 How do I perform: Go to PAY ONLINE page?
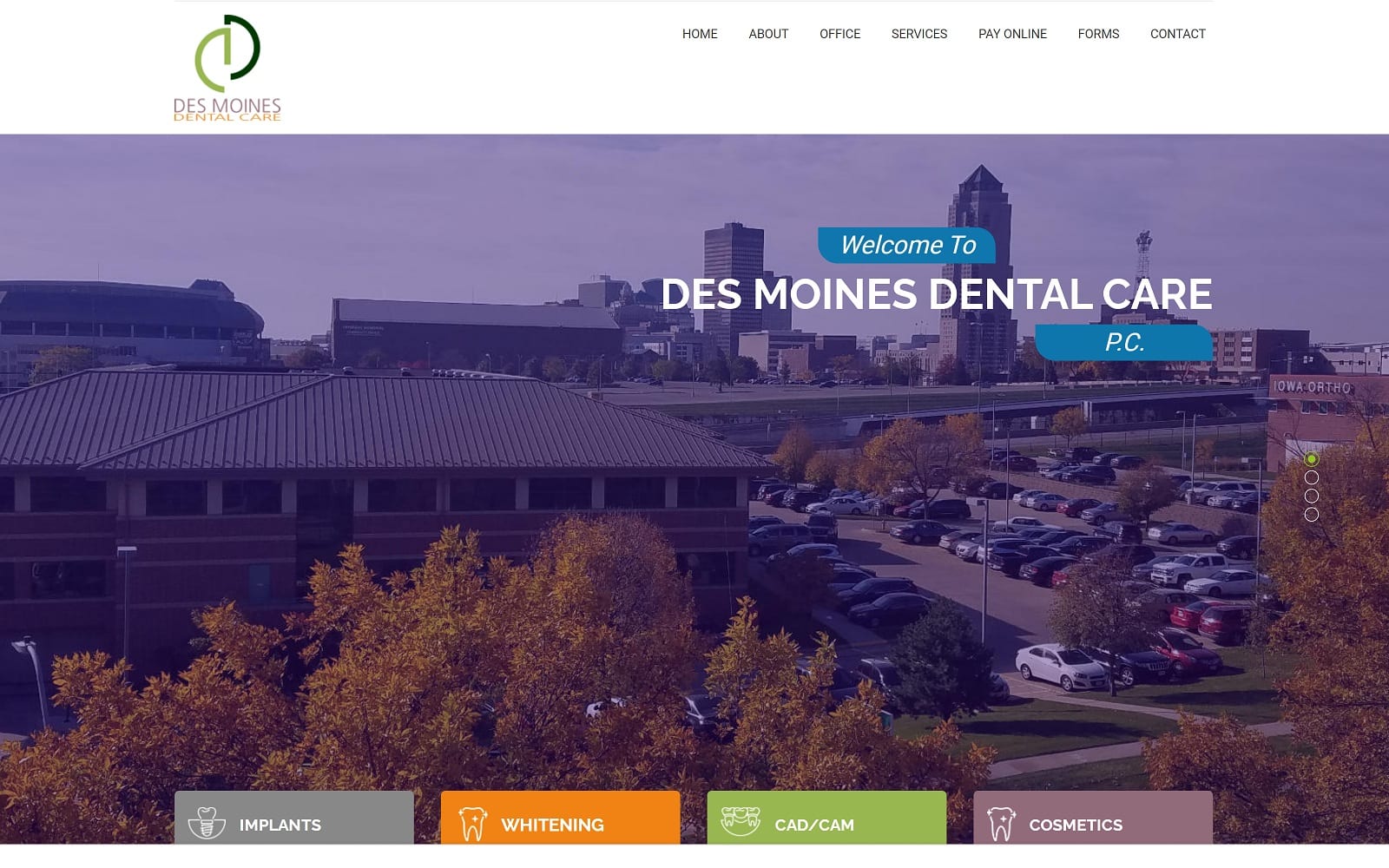click(x=1012, y=34)
